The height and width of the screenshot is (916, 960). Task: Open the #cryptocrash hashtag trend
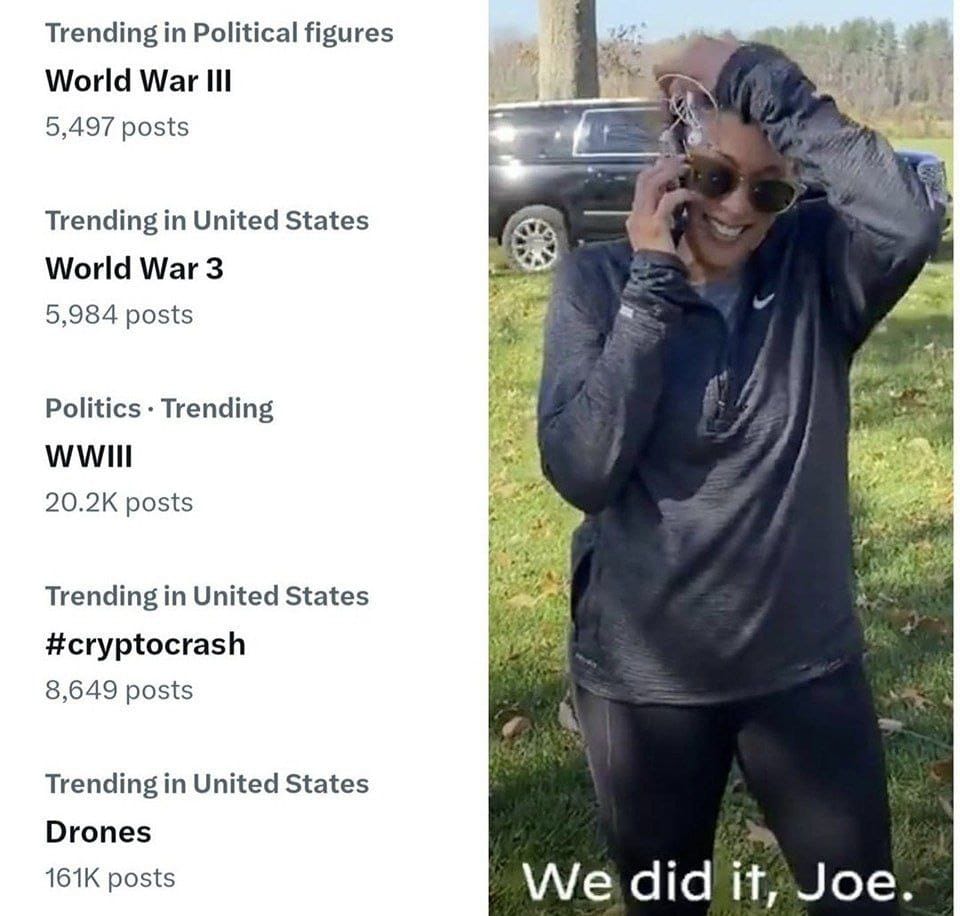click(x=145, y=645)
